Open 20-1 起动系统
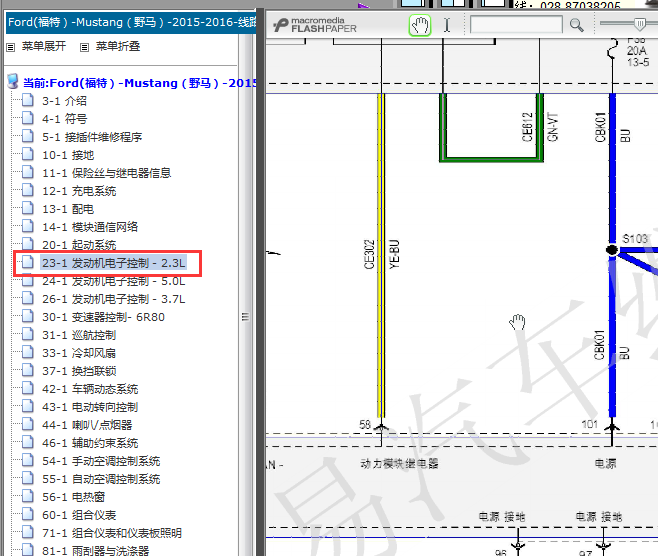The width and height of the screenshot is (658, 556). pos(79,245)
